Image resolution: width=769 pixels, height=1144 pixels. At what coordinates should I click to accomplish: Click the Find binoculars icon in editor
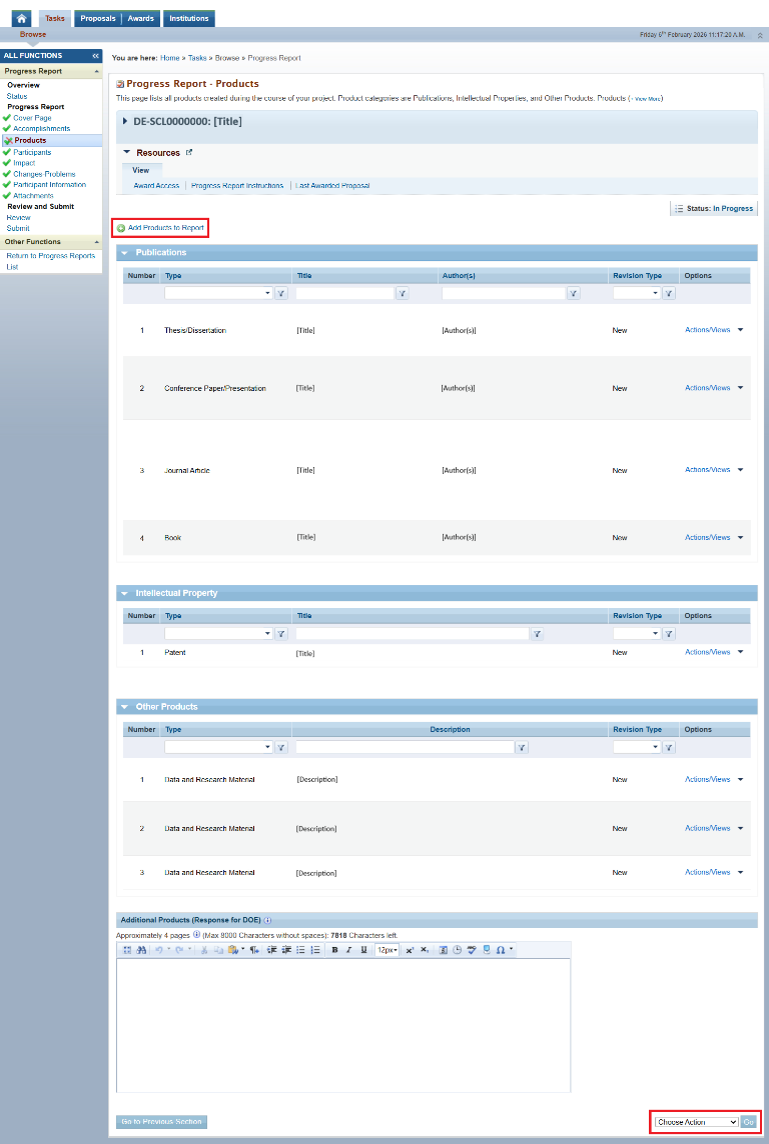pos(141,949)
